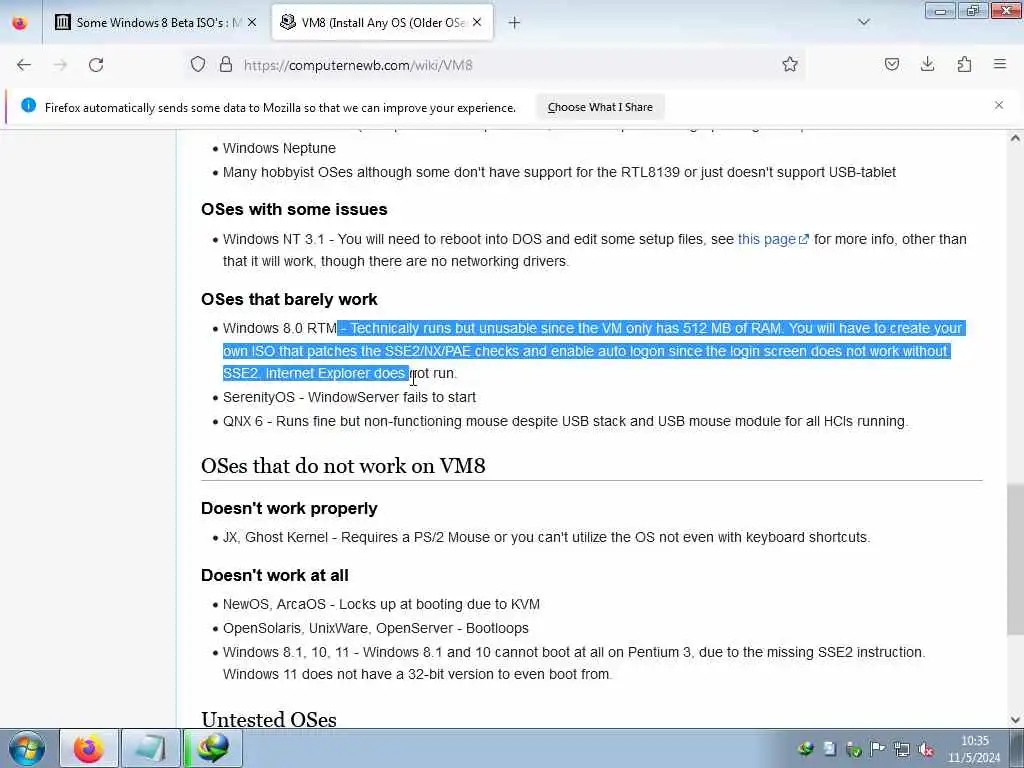Click the scrollbar up arrow

click(x=1015, y=138)
